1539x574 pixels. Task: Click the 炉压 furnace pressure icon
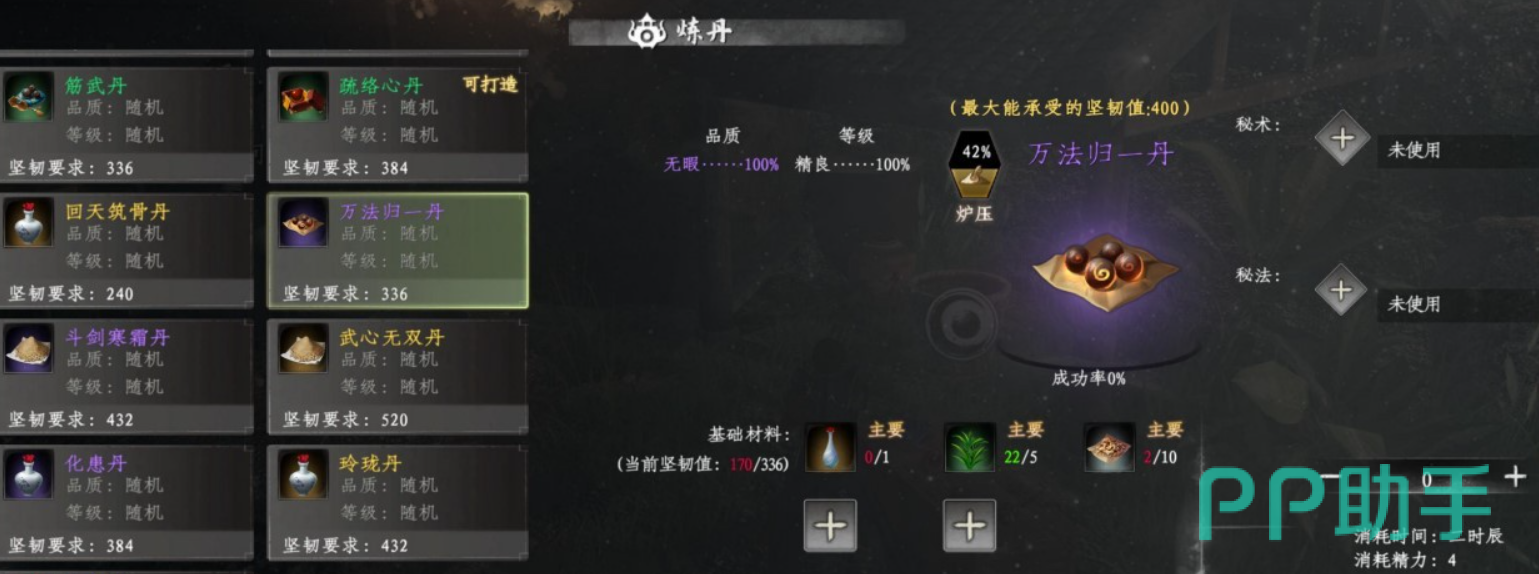(x=976, y=165)
